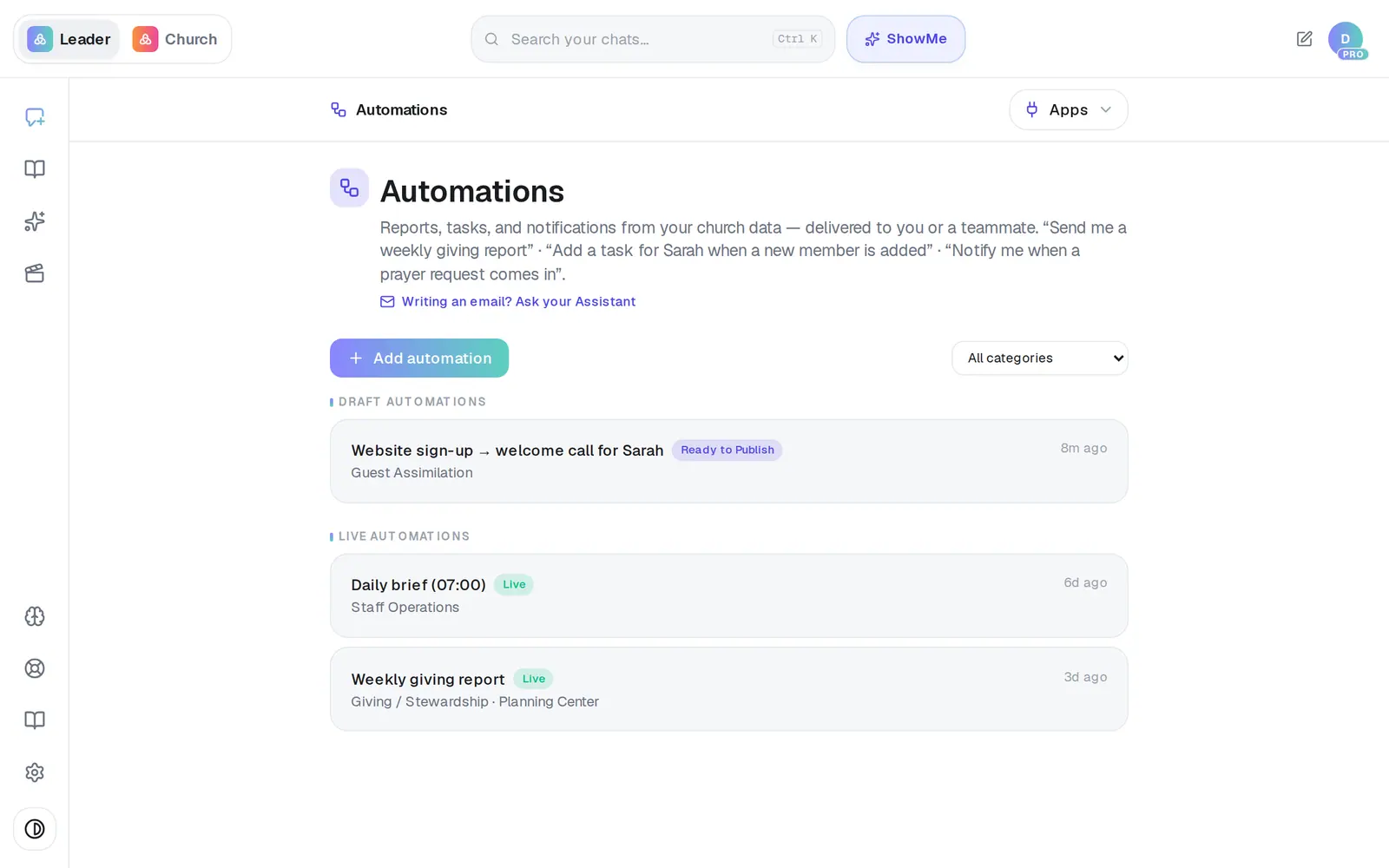Open the brain icon in the sidebar
This screenshot has width=1389, height=868.
click(x=35, y=616)
